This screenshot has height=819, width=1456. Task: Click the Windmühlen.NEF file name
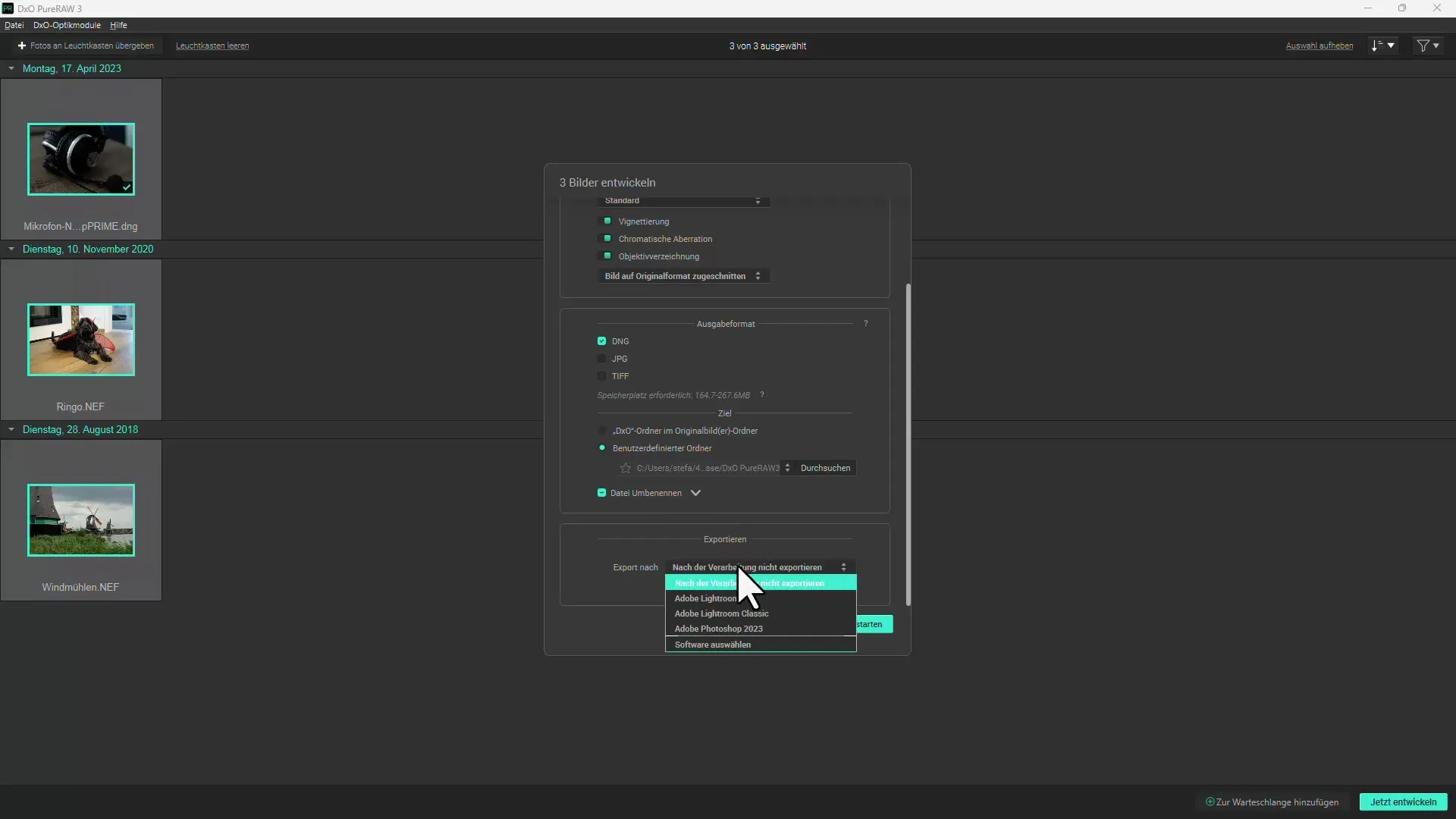click(x=80, y=588)
